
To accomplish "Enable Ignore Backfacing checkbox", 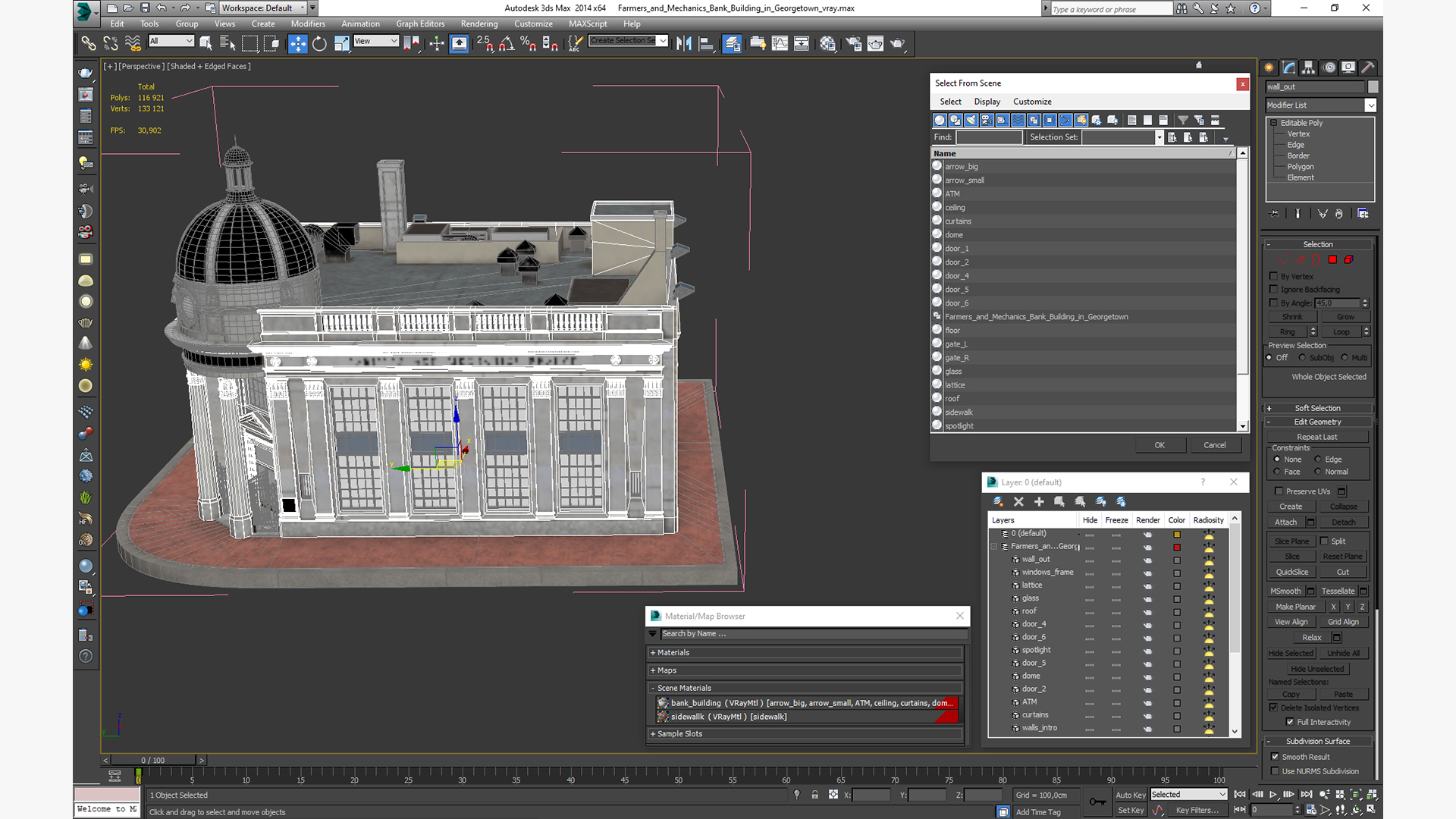I will click(1274, 289).
